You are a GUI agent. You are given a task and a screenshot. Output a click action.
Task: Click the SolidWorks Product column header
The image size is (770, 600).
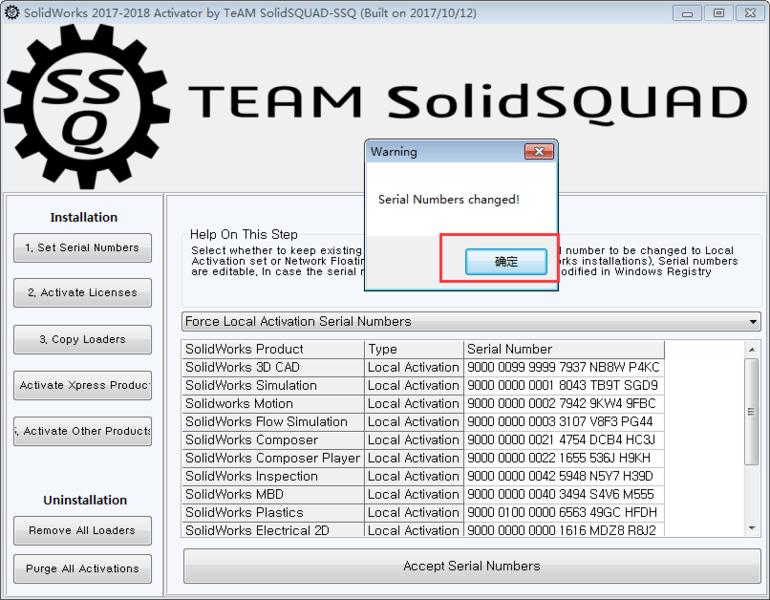pos(273,349)
